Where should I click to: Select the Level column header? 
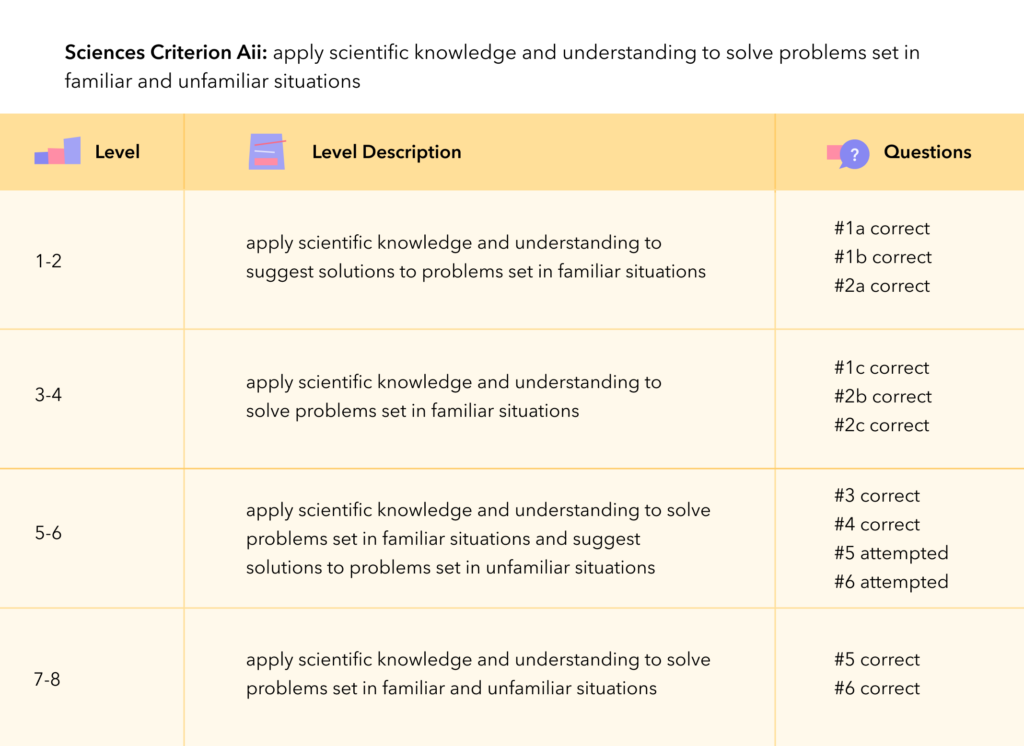click(117, 152)
